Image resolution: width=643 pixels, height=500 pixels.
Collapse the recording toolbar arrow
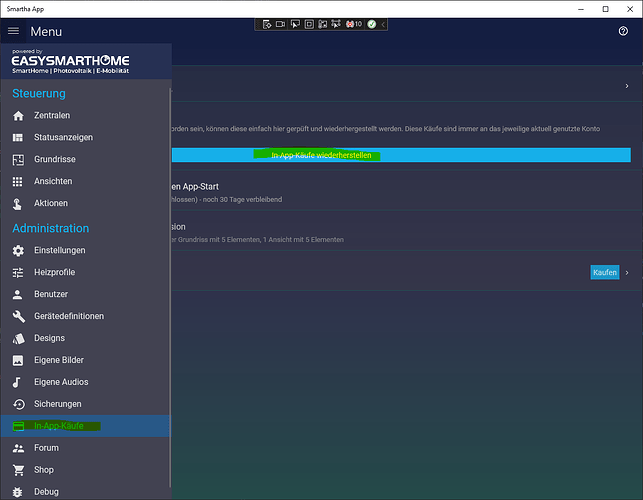(383, 23)
